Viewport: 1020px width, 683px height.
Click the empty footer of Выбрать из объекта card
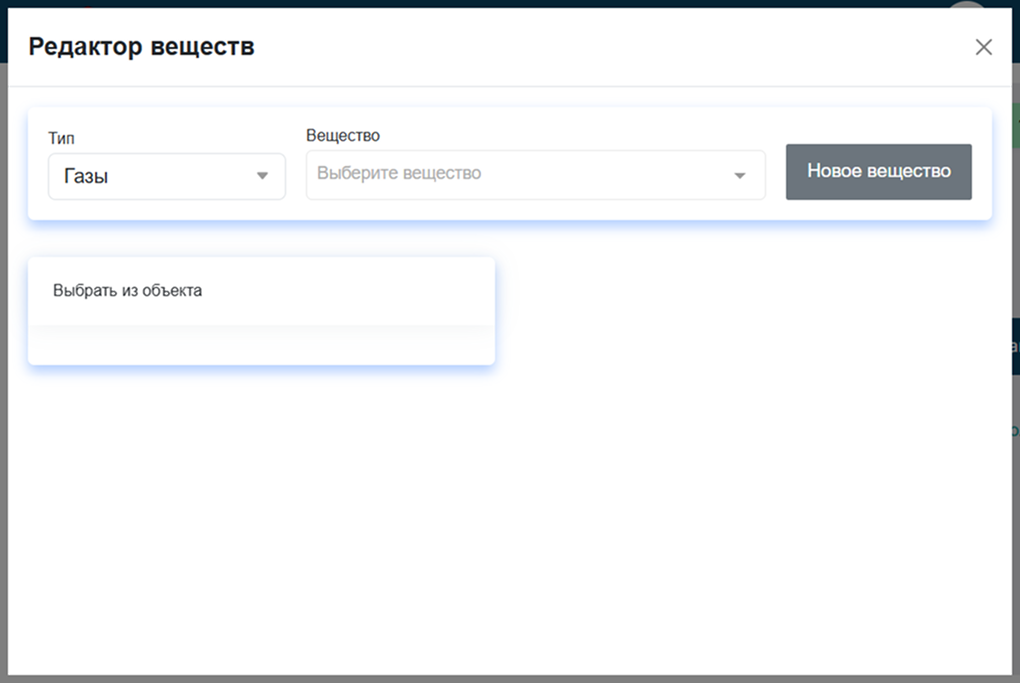262,345
